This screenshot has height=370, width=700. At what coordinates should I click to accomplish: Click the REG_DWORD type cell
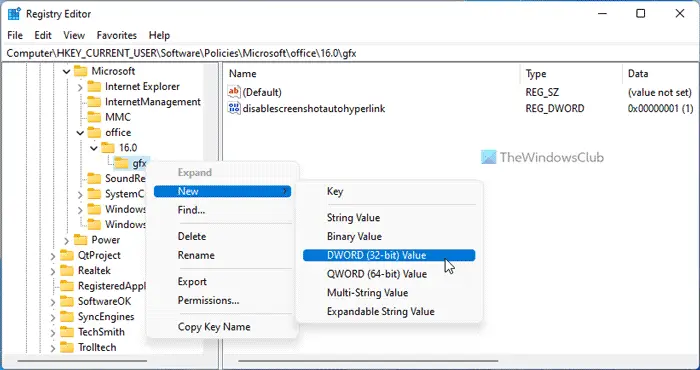point(554,108)
